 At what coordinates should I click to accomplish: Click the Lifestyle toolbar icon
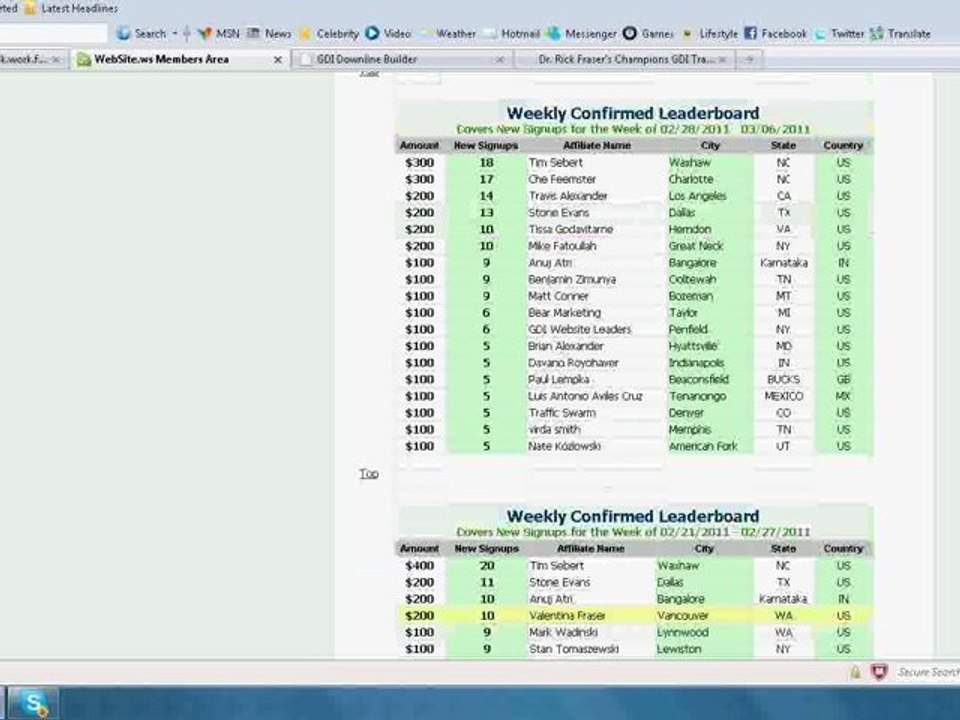688,34
